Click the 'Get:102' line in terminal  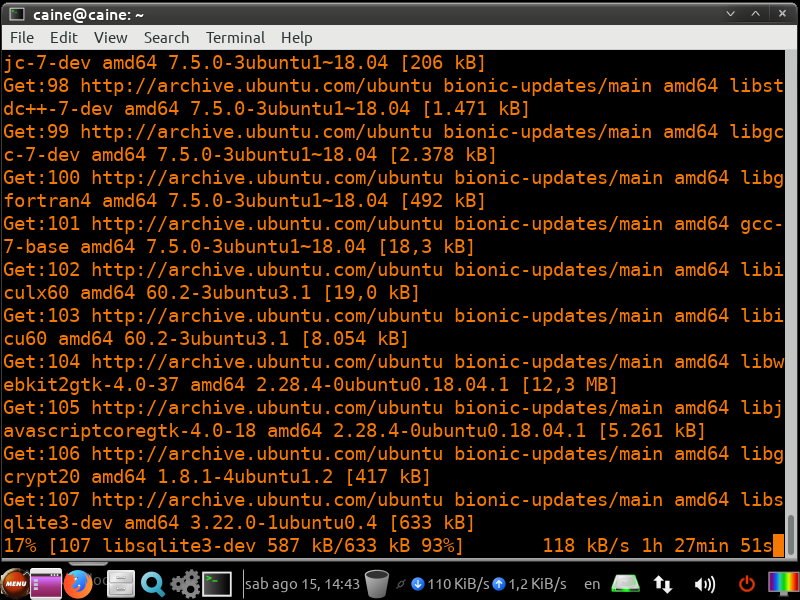click(x=393, y=269)
